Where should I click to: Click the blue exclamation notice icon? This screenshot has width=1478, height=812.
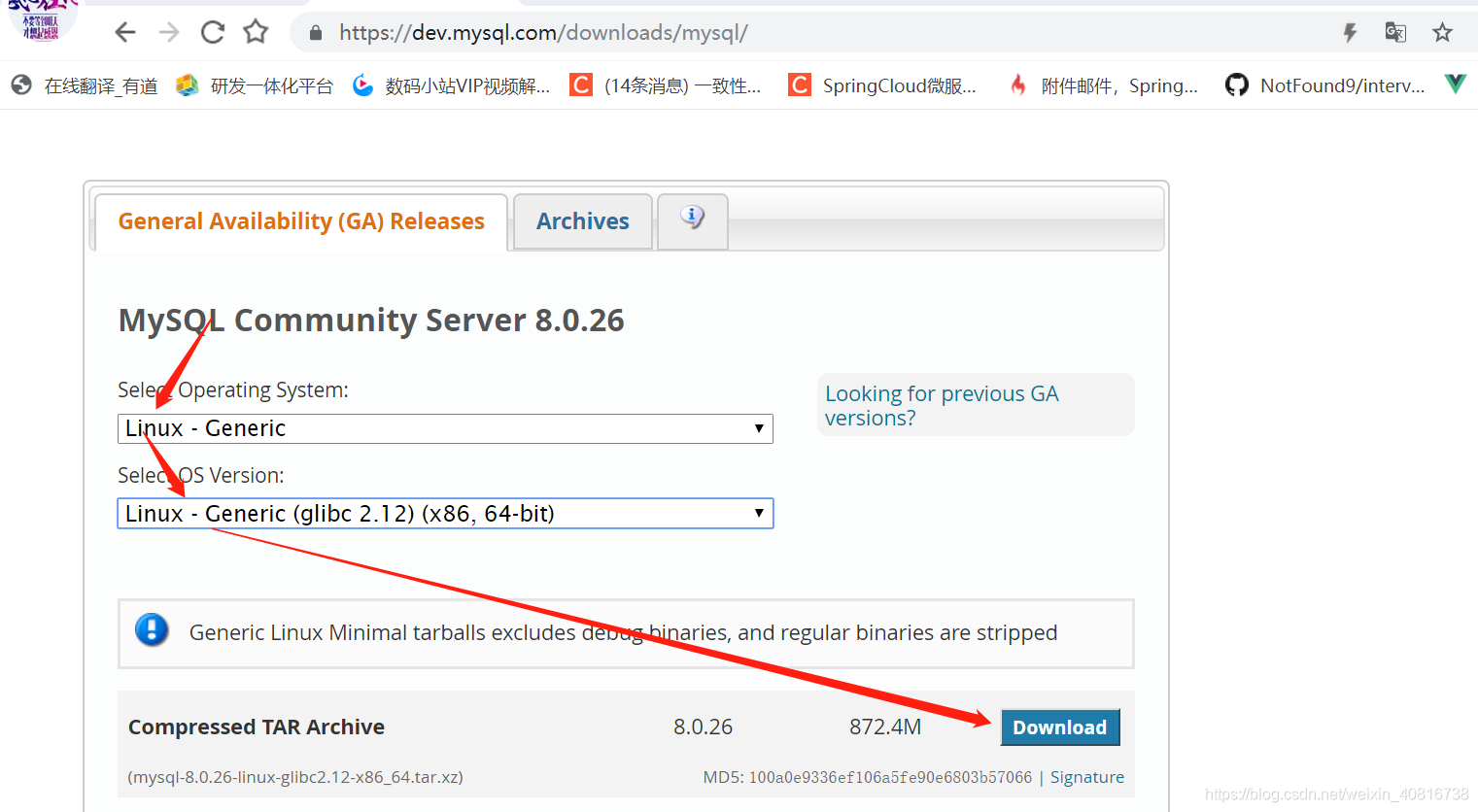[152, 630]
